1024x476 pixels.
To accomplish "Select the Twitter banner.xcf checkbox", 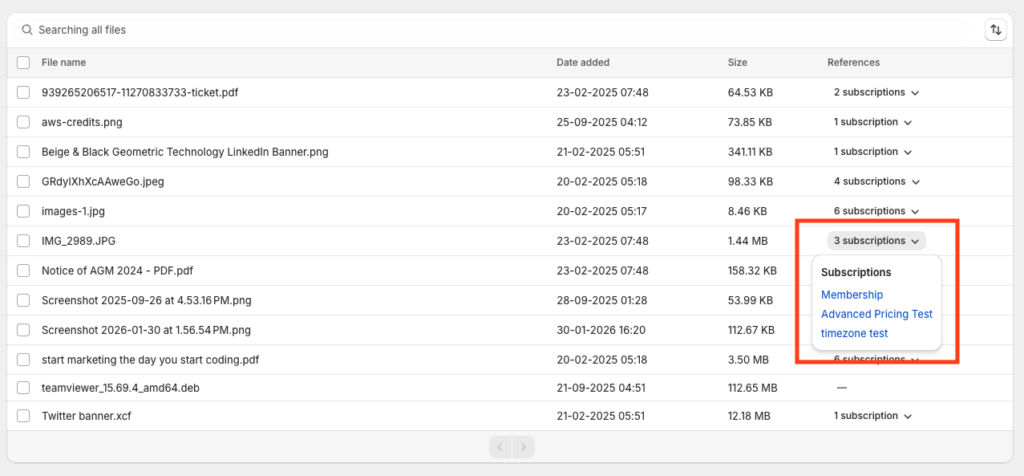I will tap(24, 416).
